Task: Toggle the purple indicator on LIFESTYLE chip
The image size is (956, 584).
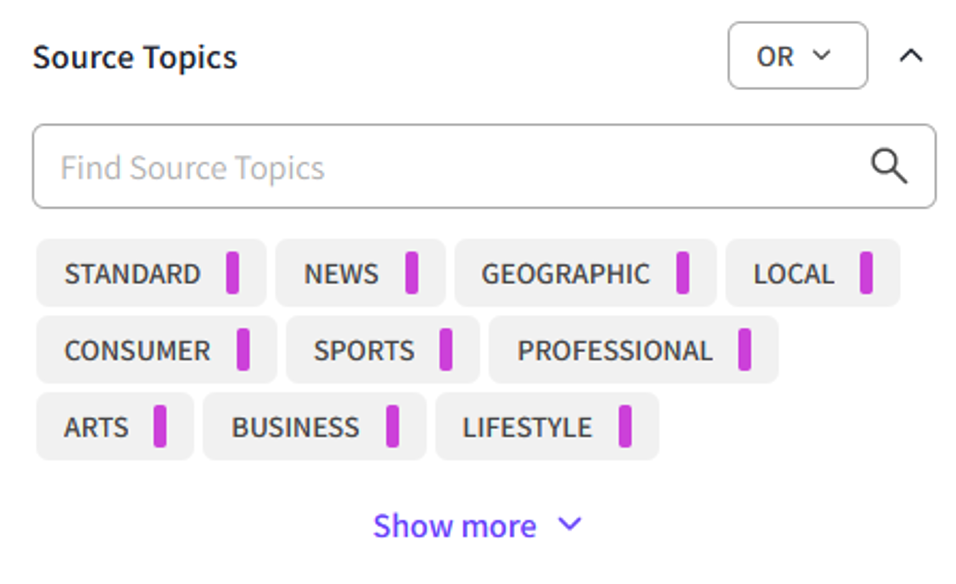Action: click(x=625, y=426)
